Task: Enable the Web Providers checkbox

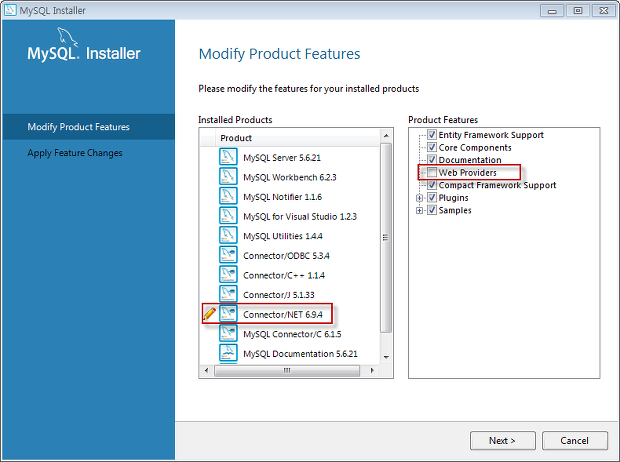Action: tap(432, 172)
